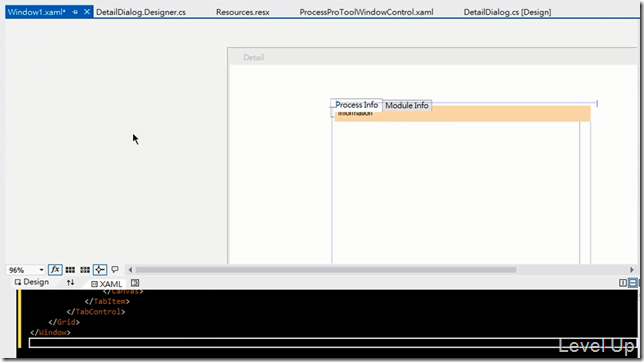The width and height of the screenshot is (644, 362).
Task: Click left arrow of designer horizontal scrollbar
Action: pyautogui.click(x=130, y=270)
